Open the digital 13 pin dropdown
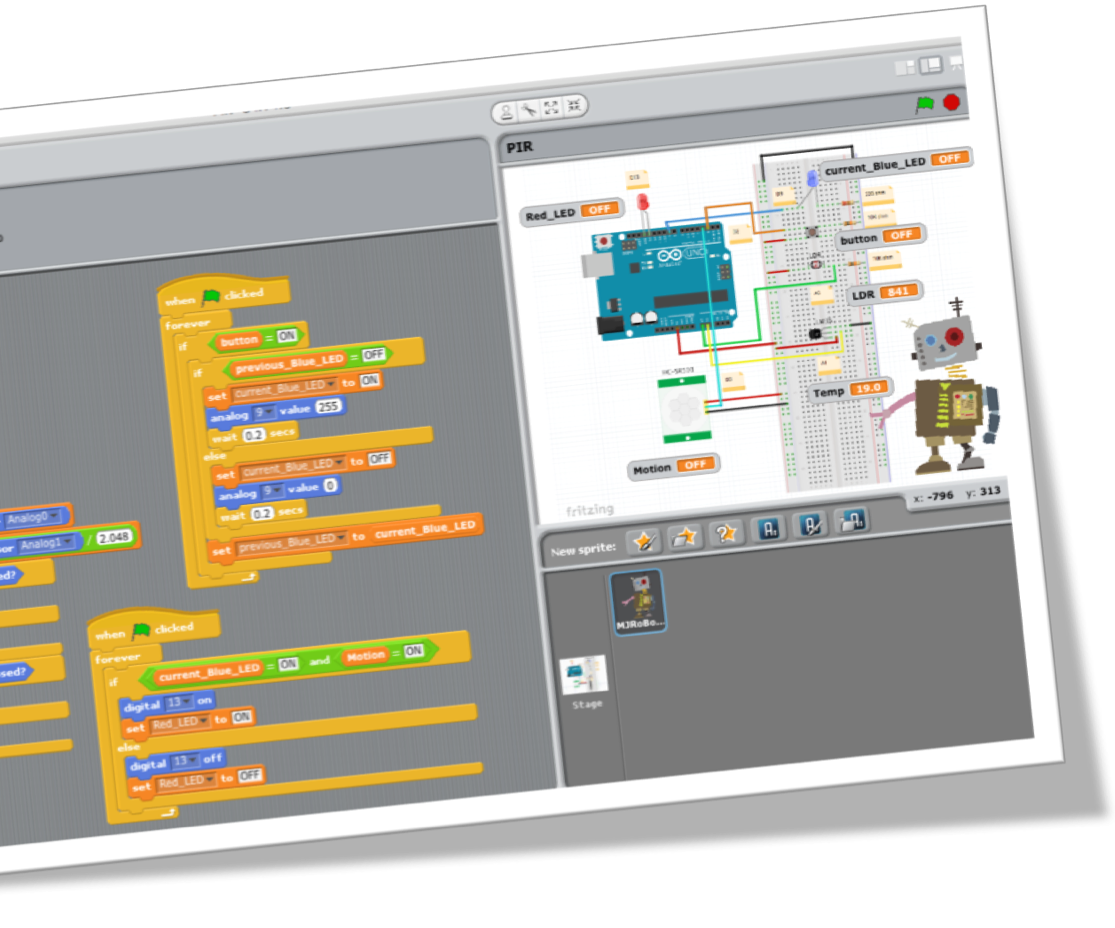Screen dimensions: 1115x928 [x=186, y=701]
